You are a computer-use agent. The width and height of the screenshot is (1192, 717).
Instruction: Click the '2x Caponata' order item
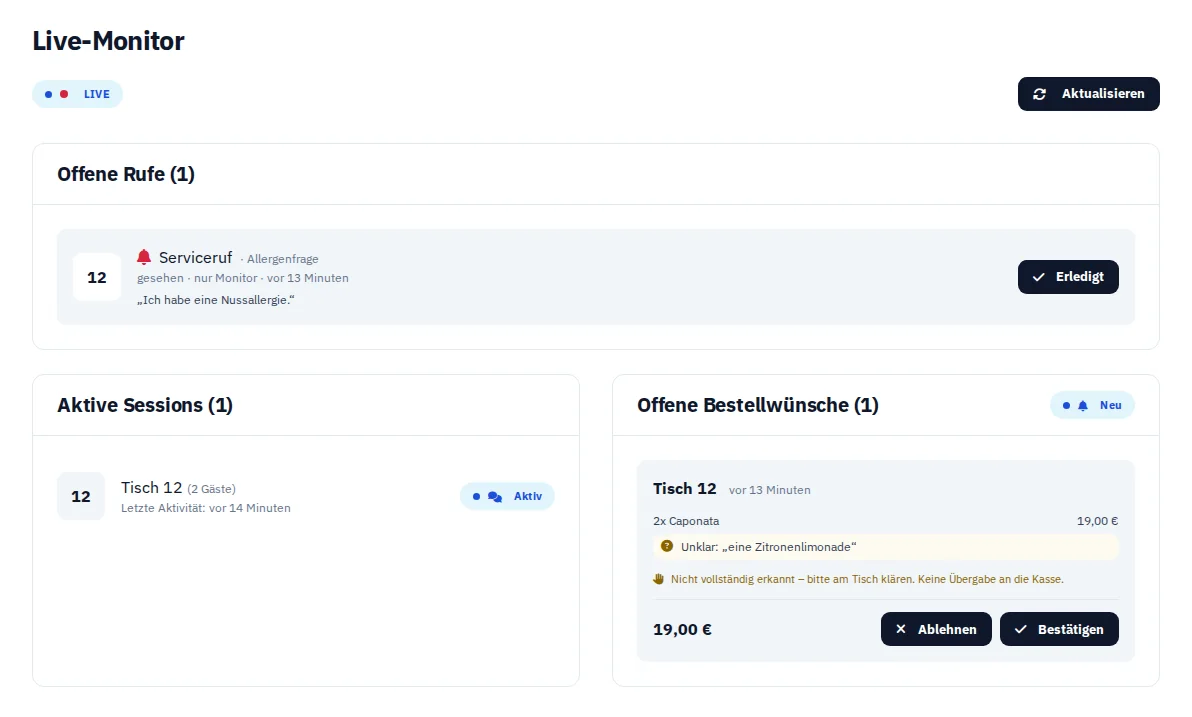[686, 522]
